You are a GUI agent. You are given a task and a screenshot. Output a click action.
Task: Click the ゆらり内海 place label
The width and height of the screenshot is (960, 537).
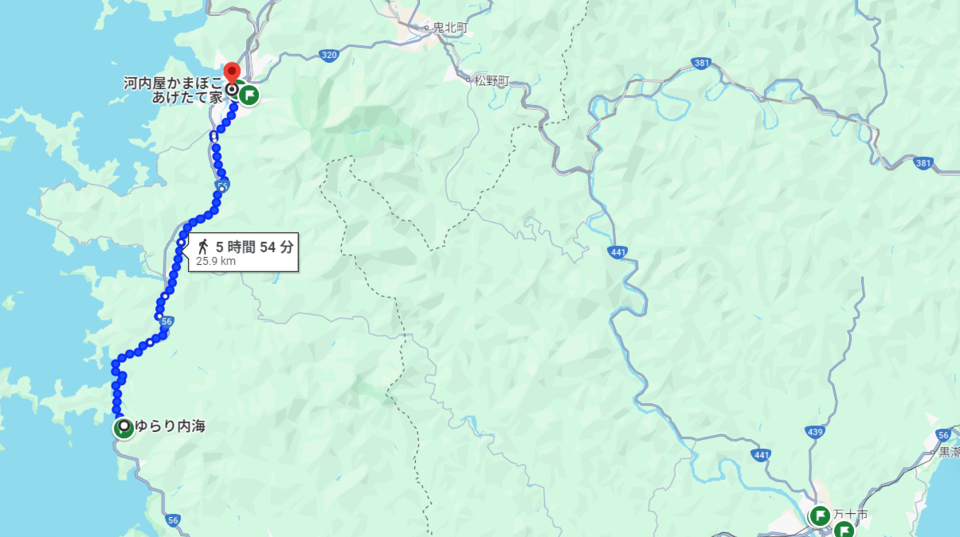(170, 426)
